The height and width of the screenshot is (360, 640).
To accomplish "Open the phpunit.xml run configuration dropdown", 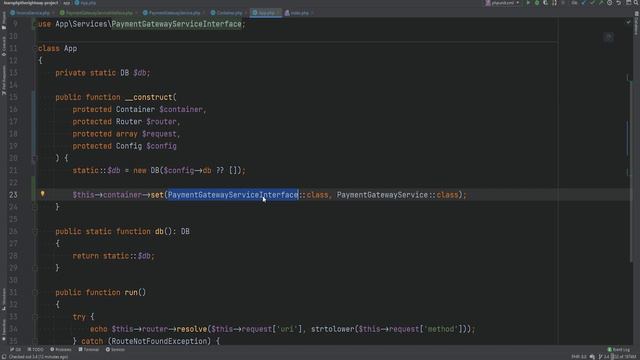I will (502, 3).
